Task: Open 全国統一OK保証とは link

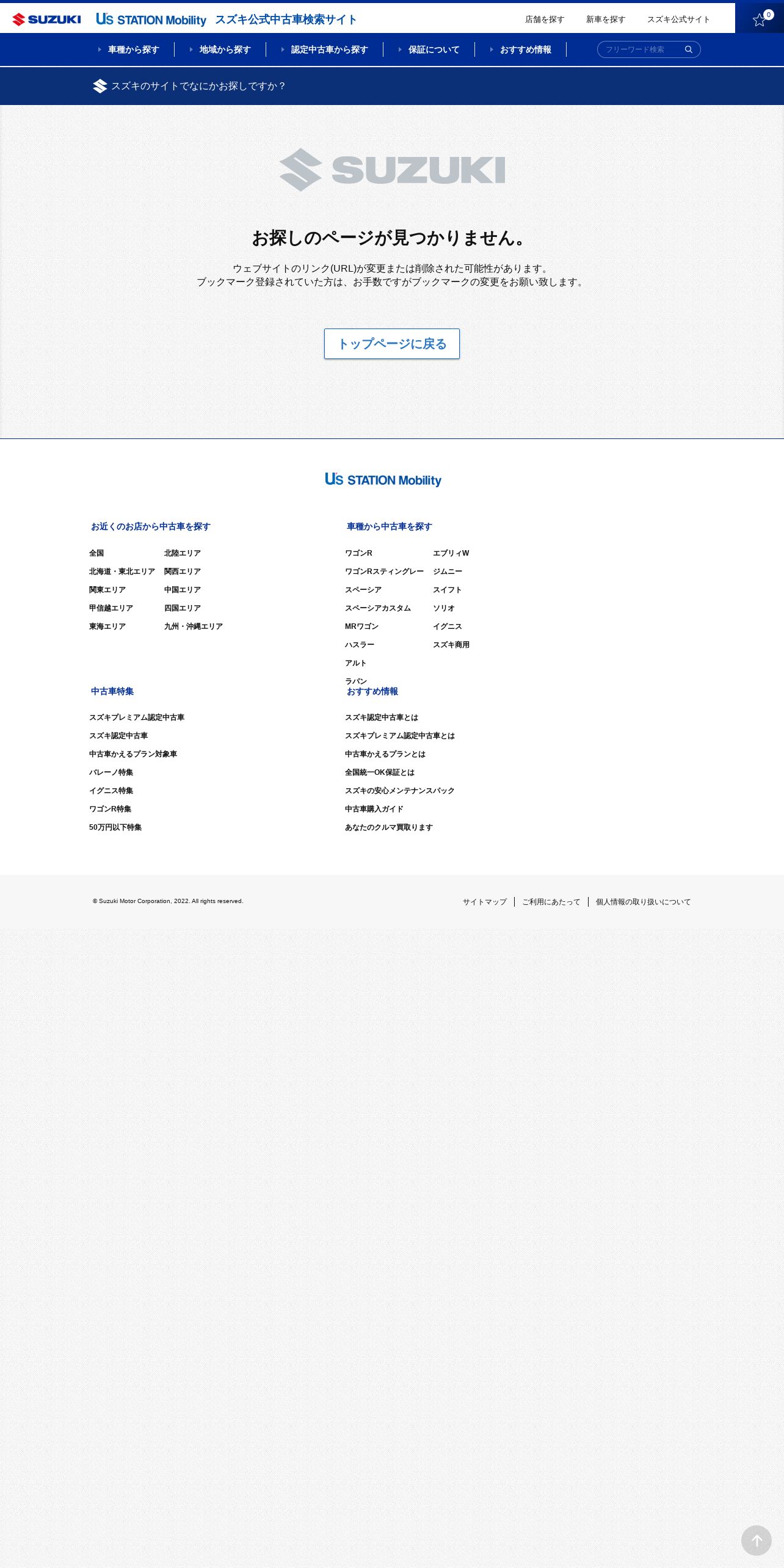Action: click(x=380, y=772)
